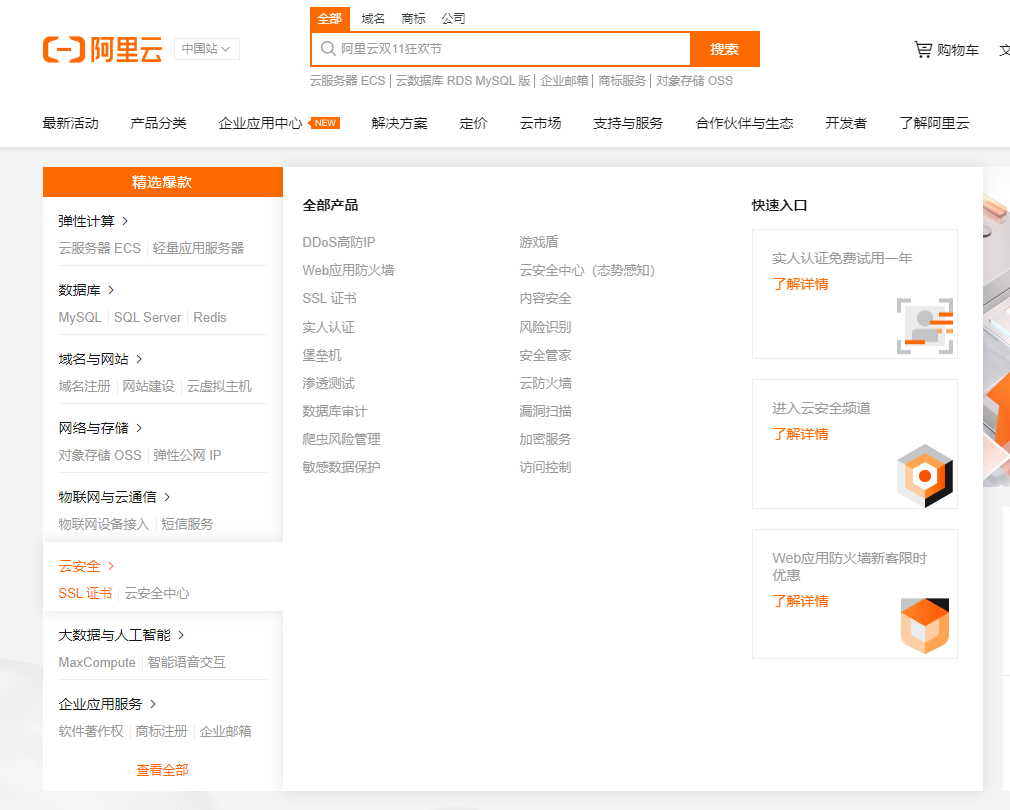Screen dimensions: 1010x810
Task: Open the 产品分类 menu
Action: tap(158, 123)
